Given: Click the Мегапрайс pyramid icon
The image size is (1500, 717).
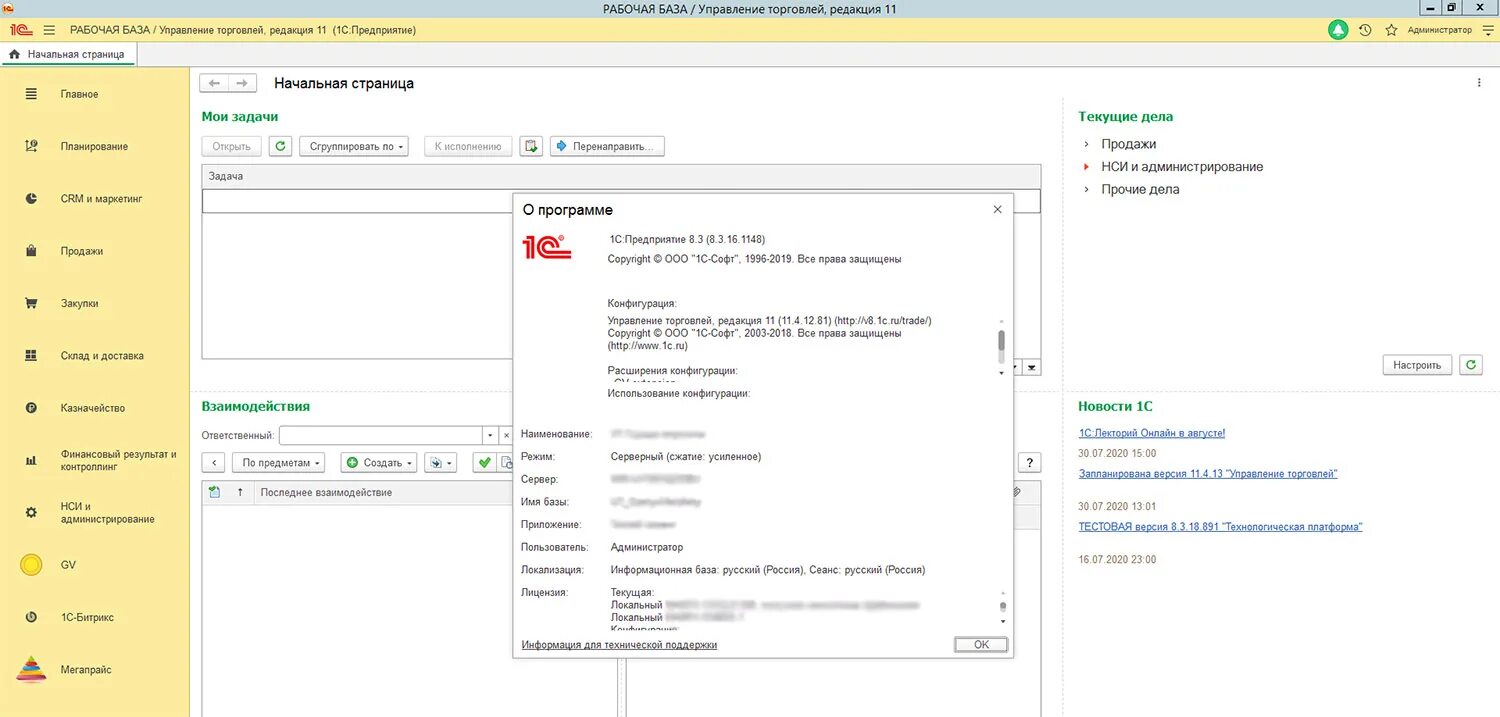Looking at the screenshot, I should [31, 669].
